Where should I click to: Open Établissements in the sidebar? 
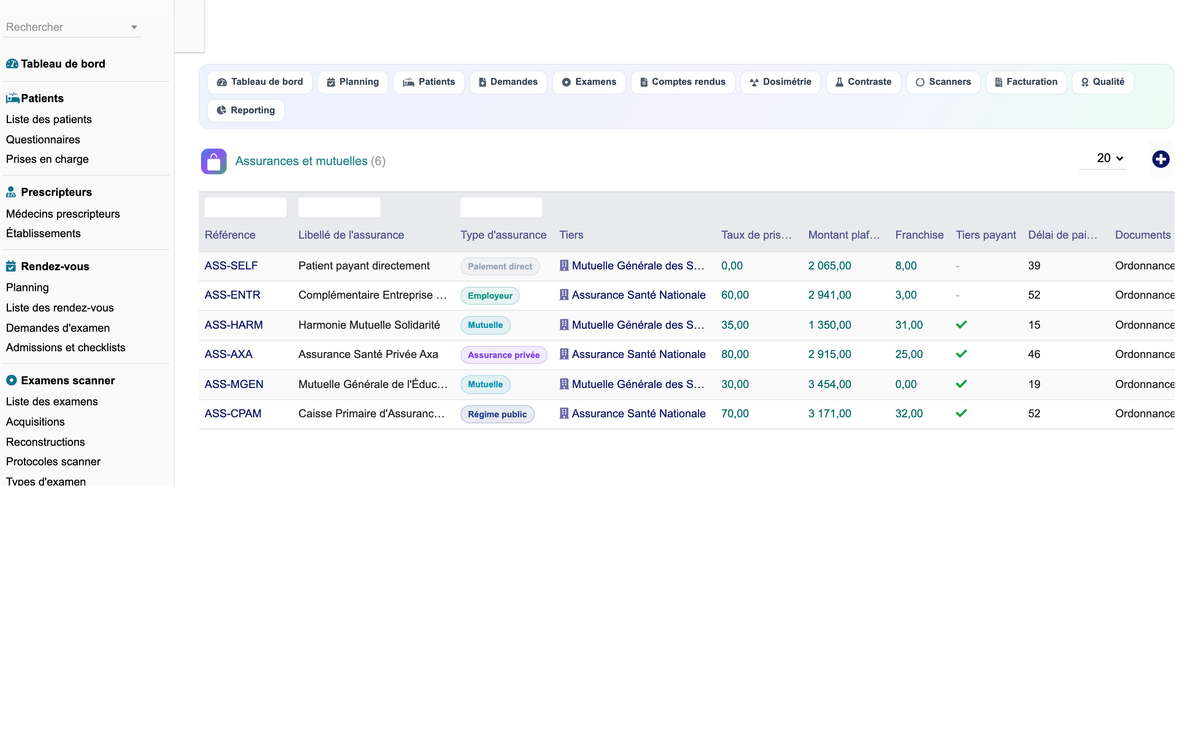point(43,234)
